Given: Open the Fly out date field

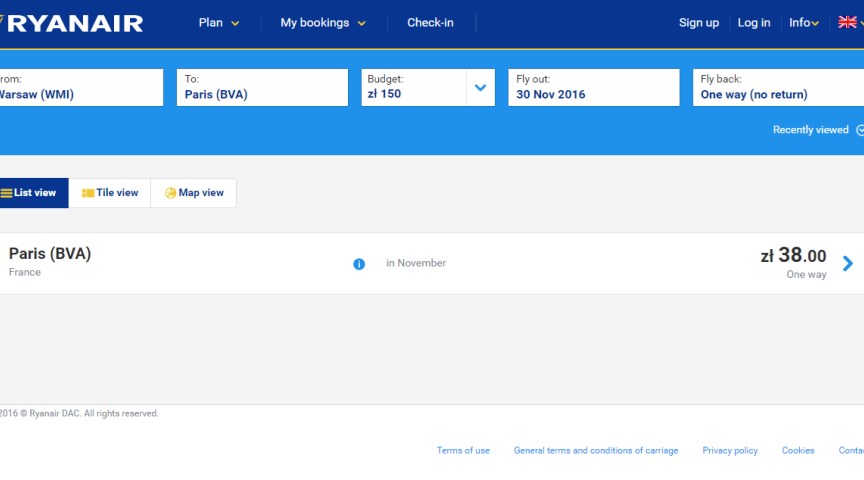Looking at the screenshot, I should coord(593,87).
